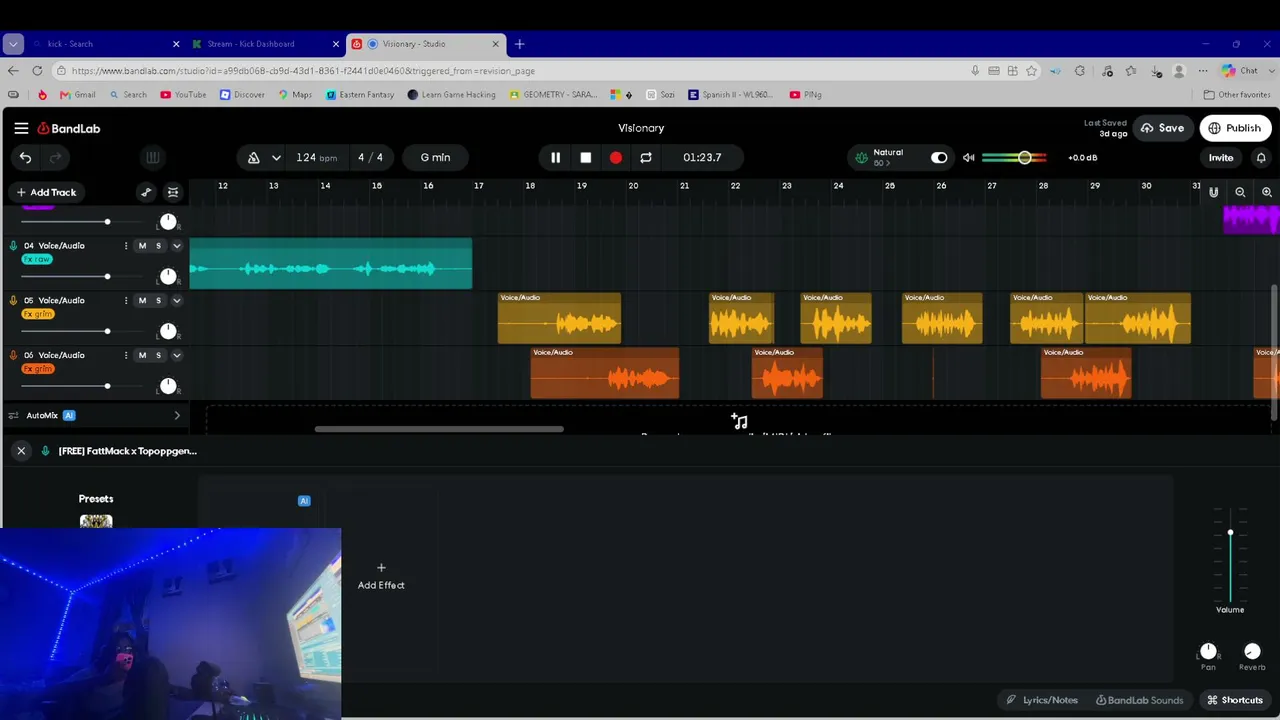Open the three-dot menu for track 04

[126, 245]
